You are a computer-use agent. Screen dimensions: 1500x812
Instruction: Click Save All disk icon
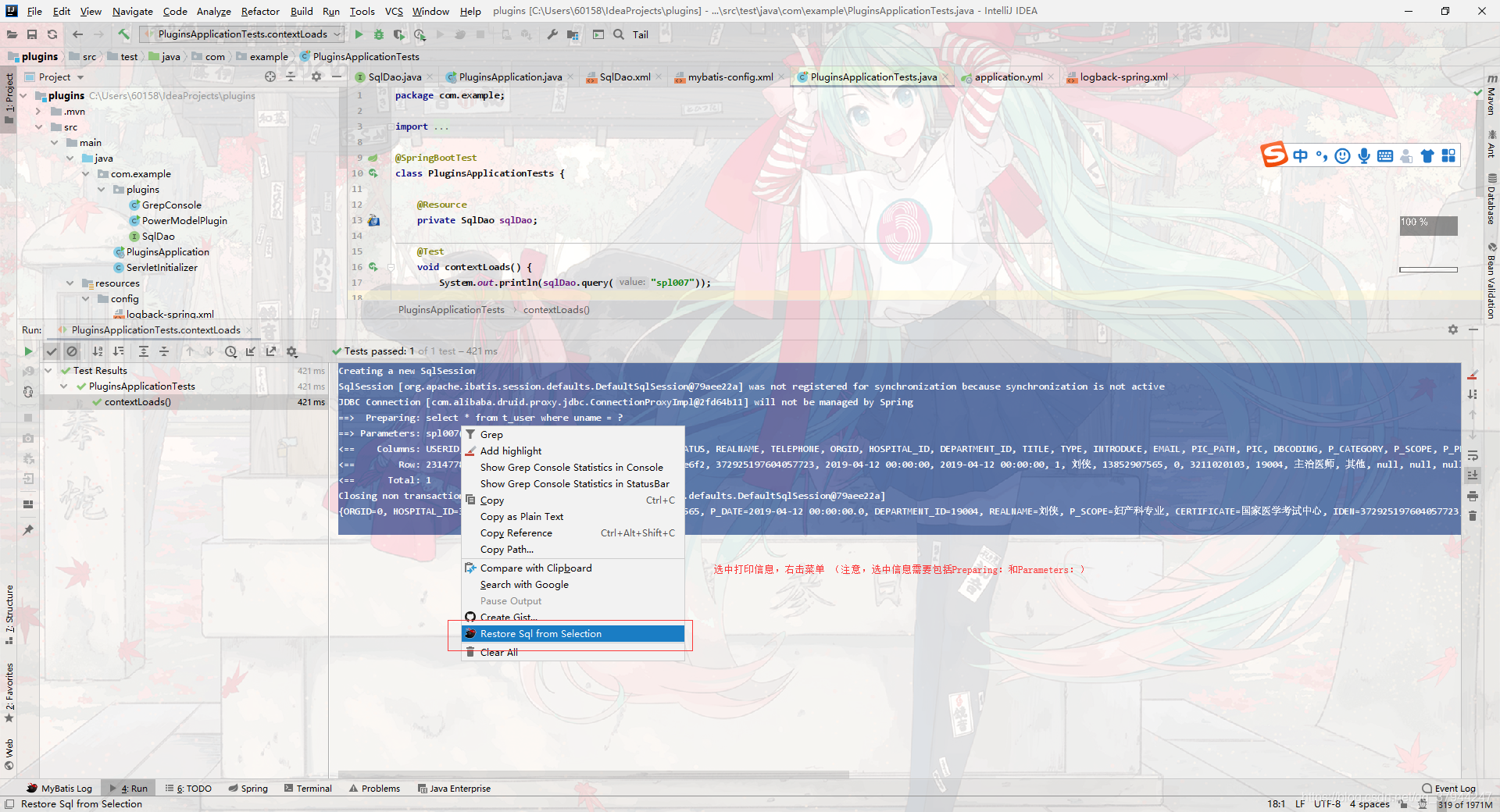coord(32,34)
